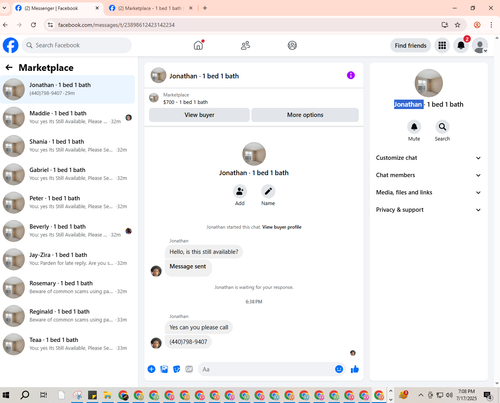This screenshot has width=500, height=403.
Task: Open Reginald - 1 bed 1 bath chat
Action: tap(67, 316)
